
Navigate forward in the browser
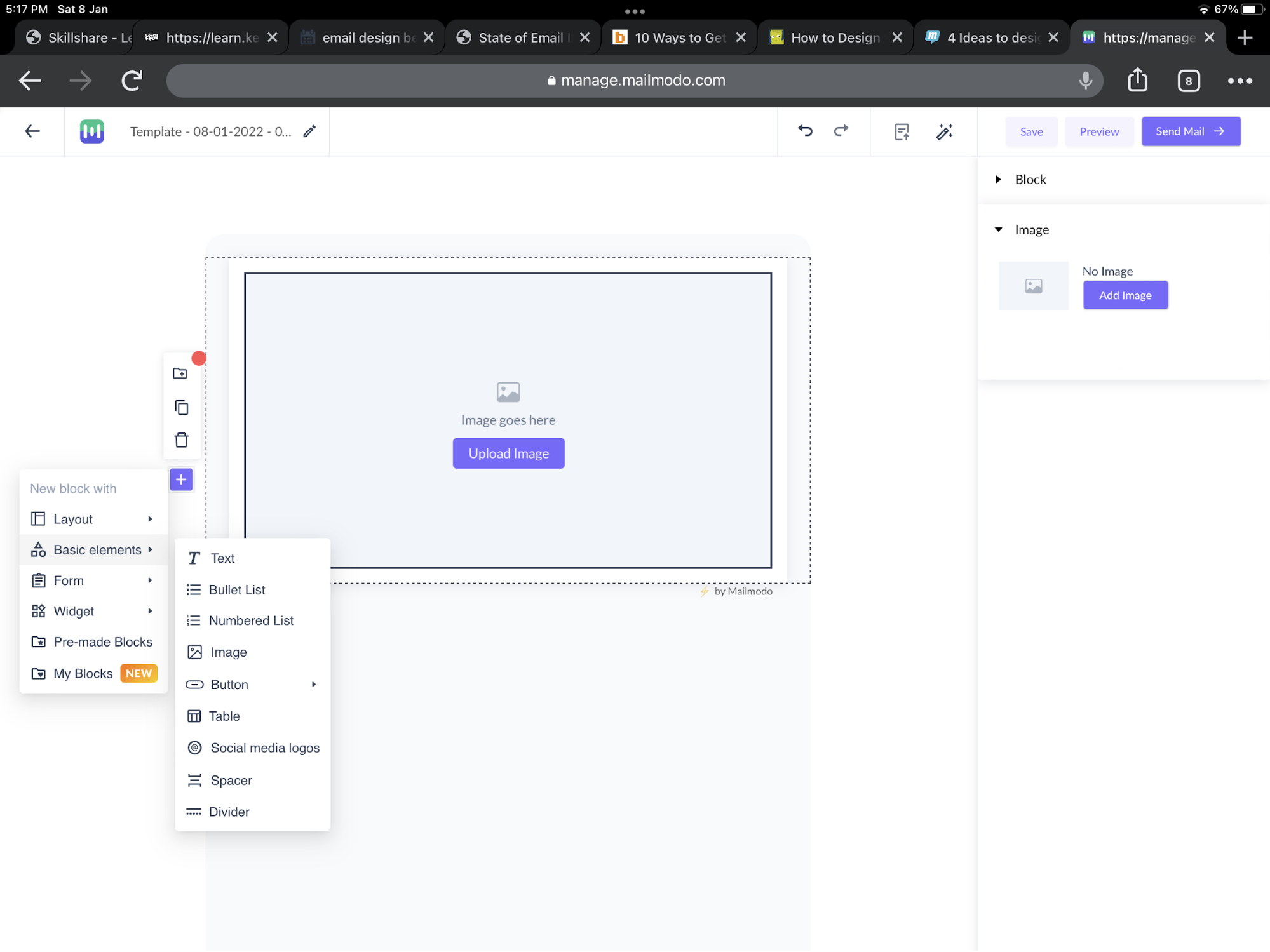coord(81,81)
